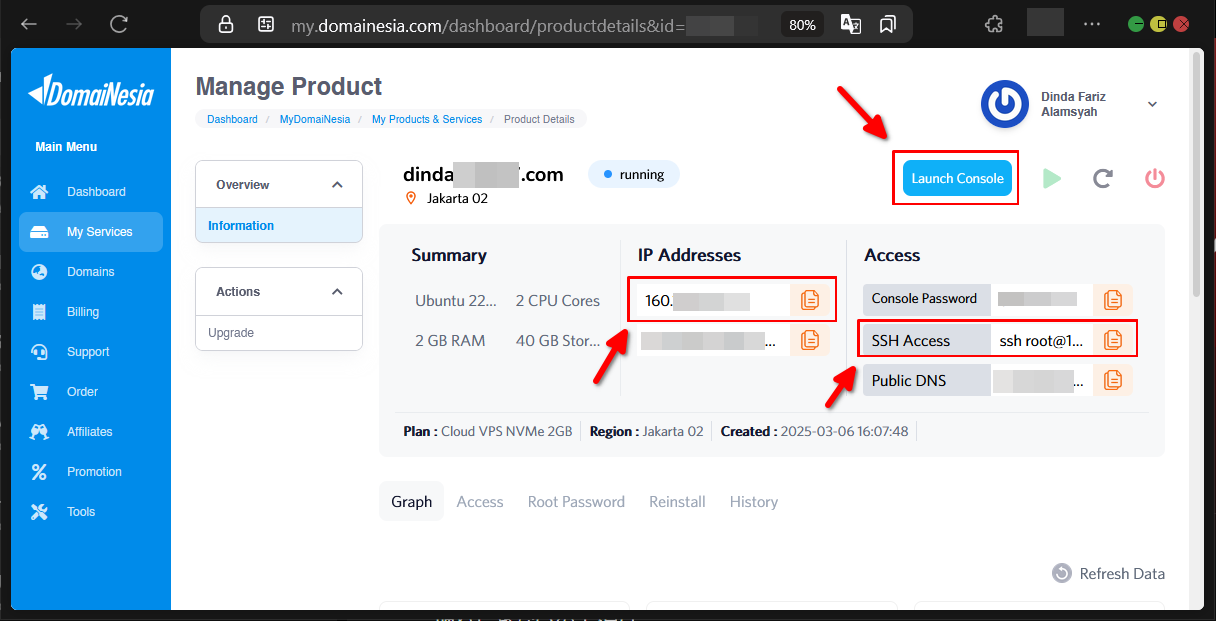1216x621 pixels.
Task: Open the account dropdown next to Dinda Fariz
Action: tap(1152, 104)
